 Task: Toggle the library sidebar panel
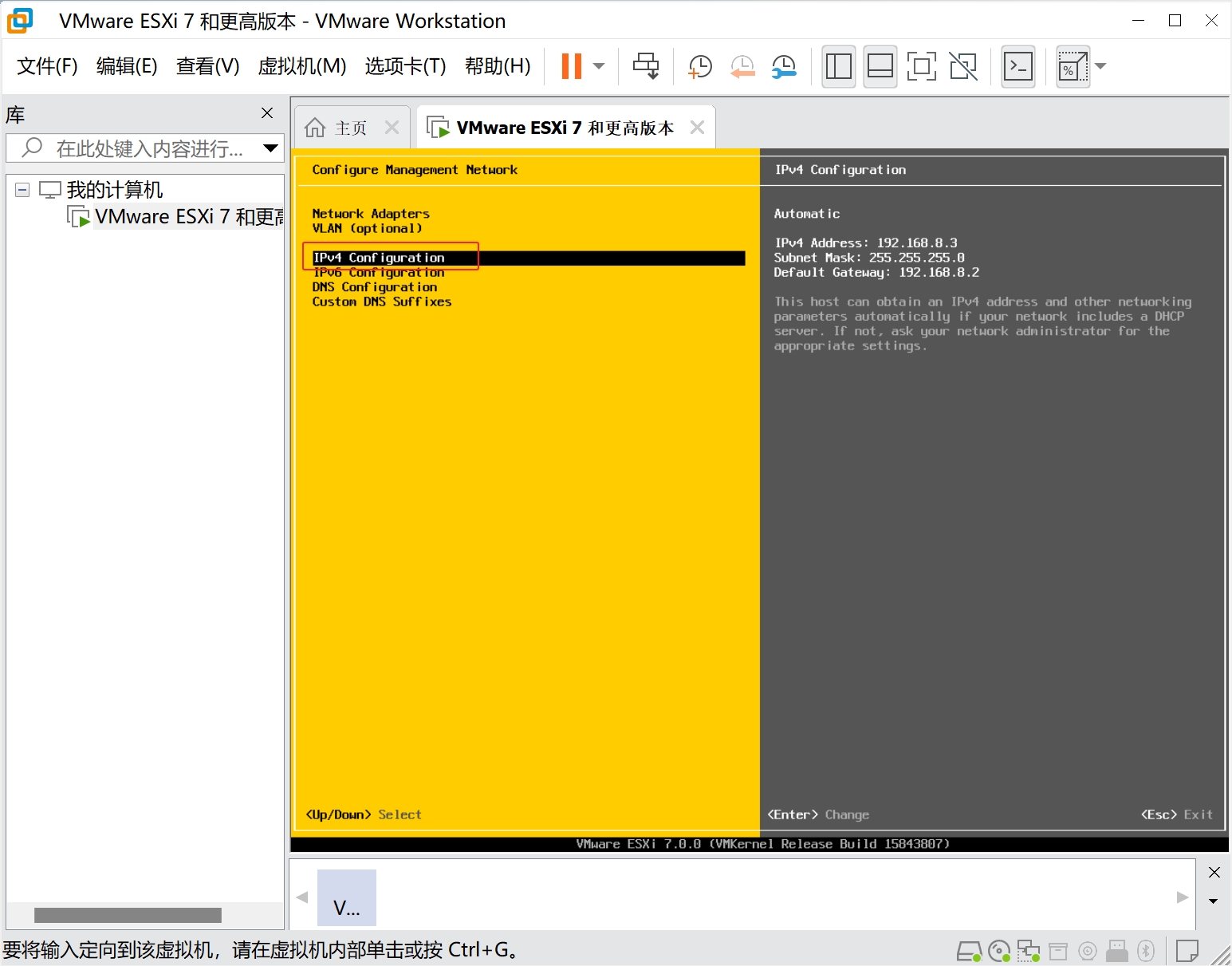click(838, 66)
